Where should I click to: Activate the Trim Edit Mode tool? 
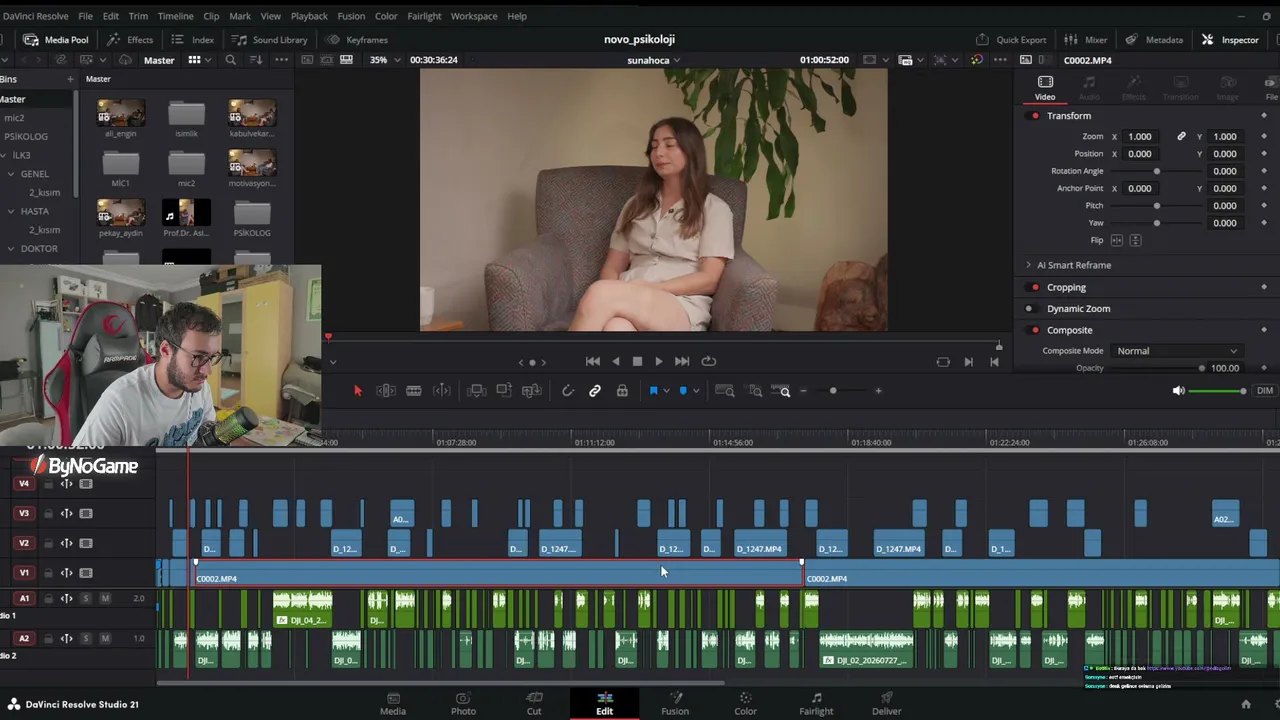point(385,391)
